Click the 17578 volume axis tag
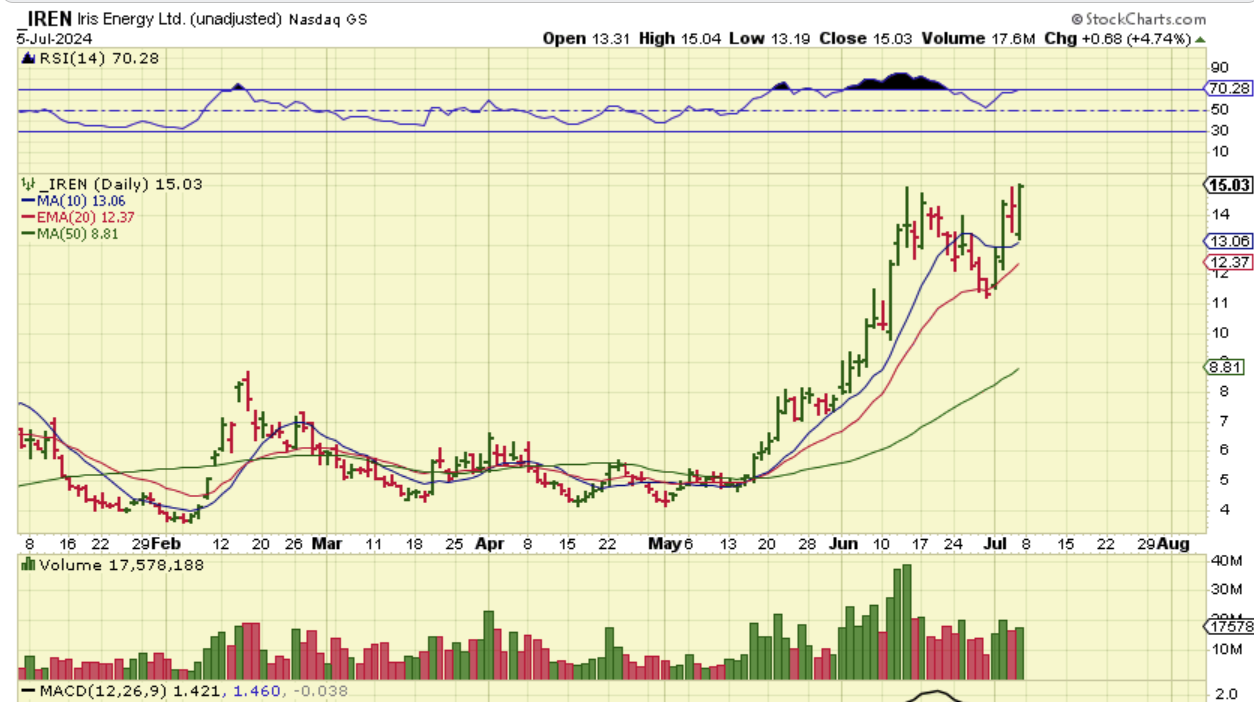This screenshot has width=1254, height=702. pyautogui.click(x=1229, y=626)
